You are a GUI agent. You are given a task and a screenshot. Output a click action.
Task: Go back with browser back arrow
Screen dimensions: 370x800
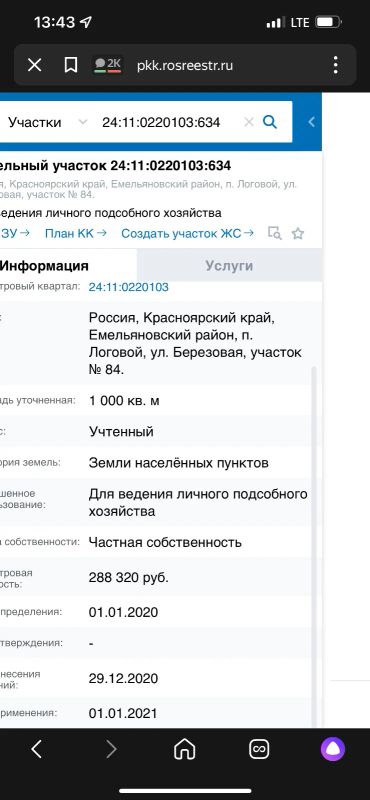click(36, 749)
